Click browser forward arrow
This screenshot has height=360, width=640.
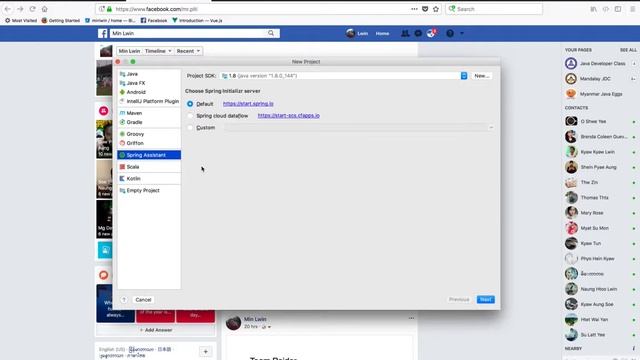coord(20,9)
